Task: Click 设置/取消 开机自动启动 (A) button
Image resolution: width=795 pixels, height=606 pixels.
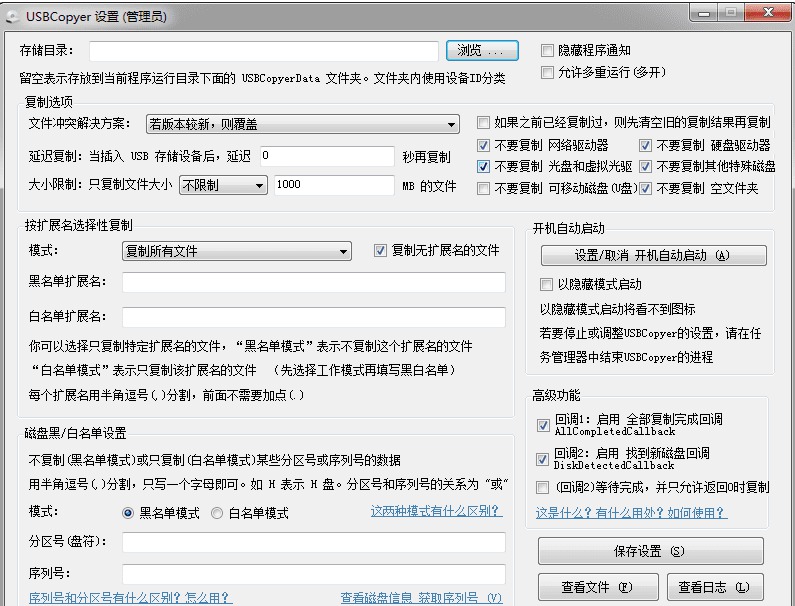Action: point(654,256)
